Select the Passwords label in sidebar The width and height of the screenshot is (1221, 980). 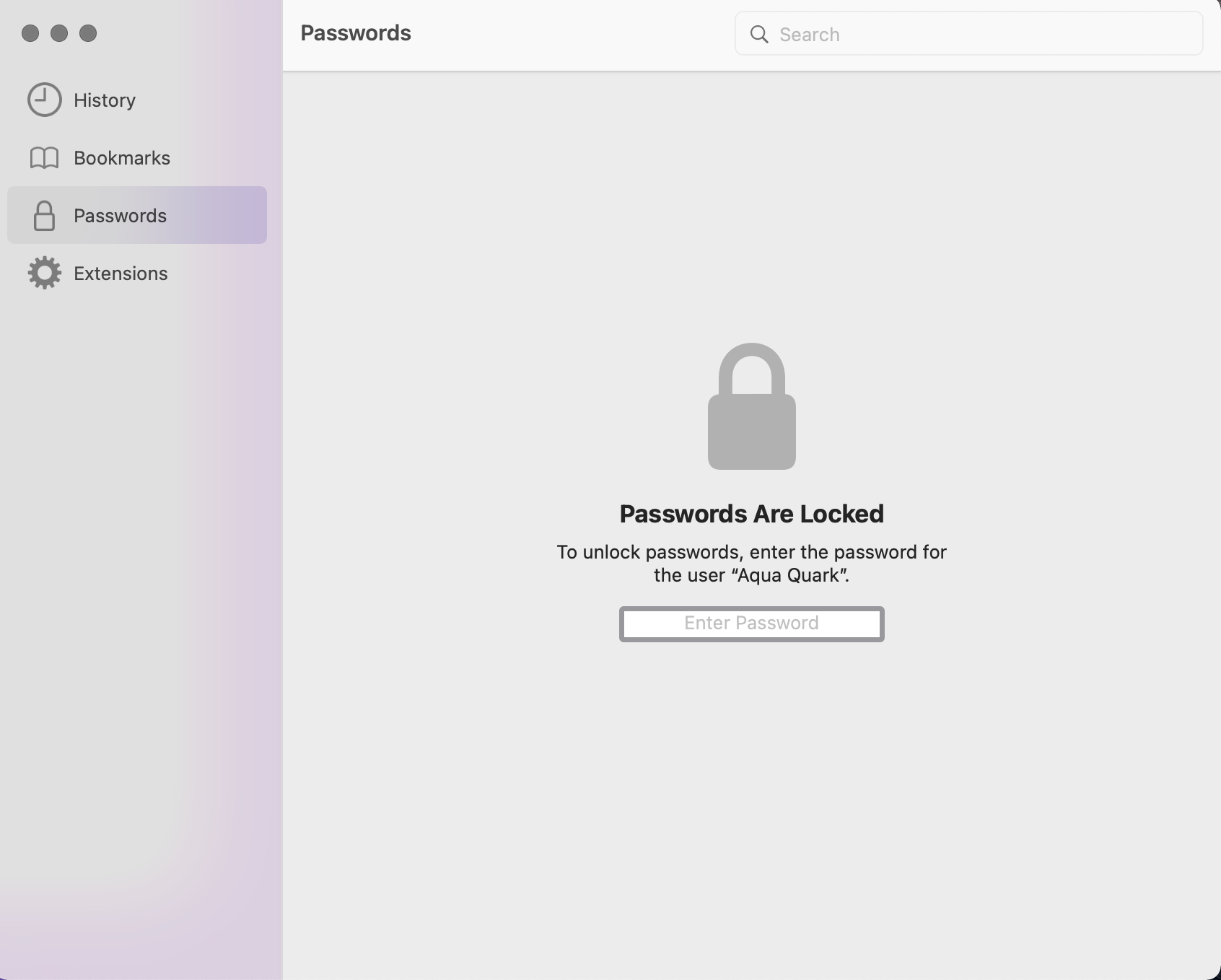120,216
